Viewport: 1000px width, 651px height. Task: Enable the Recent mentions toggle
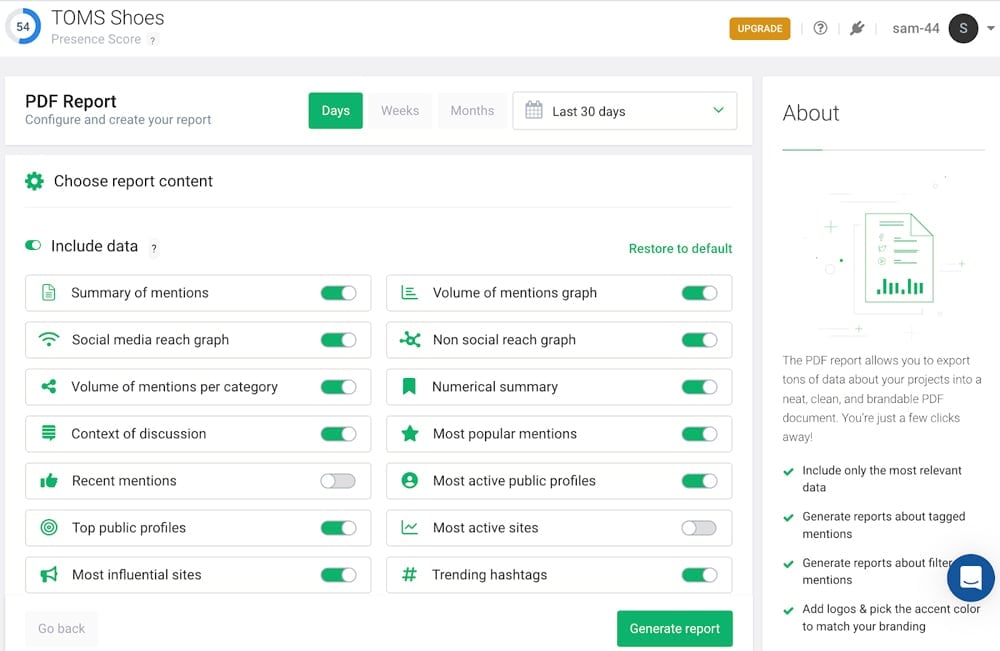click(x=338, y=481)
